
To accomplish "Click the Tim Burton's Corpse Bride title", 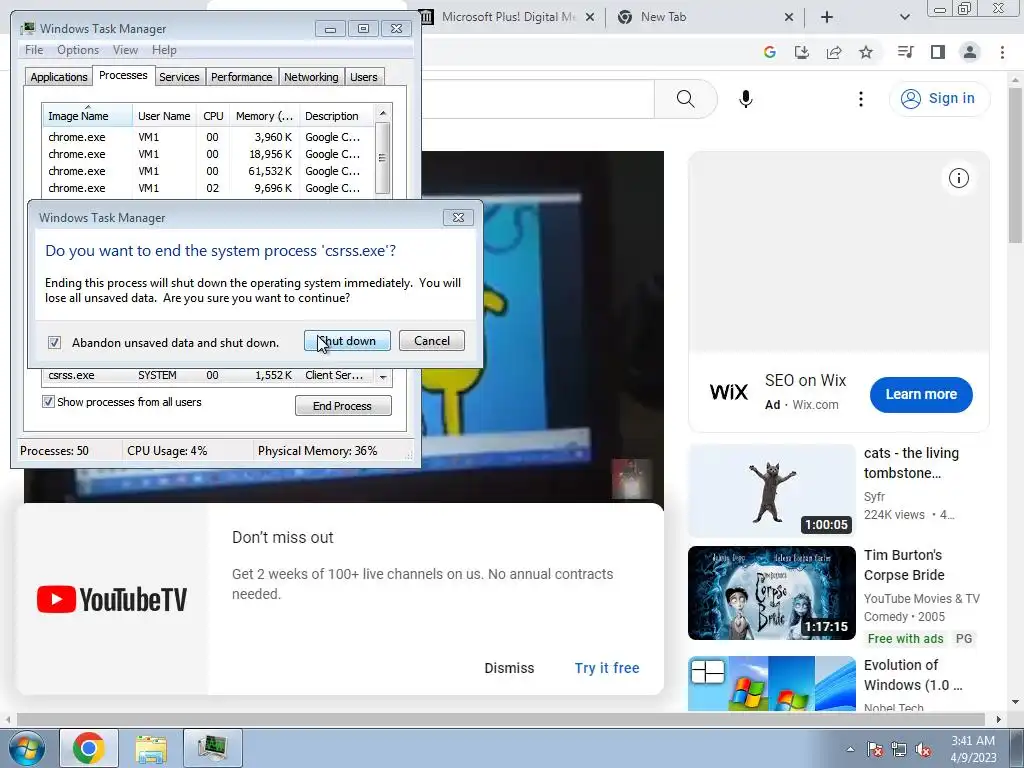I will click(904, 565).
